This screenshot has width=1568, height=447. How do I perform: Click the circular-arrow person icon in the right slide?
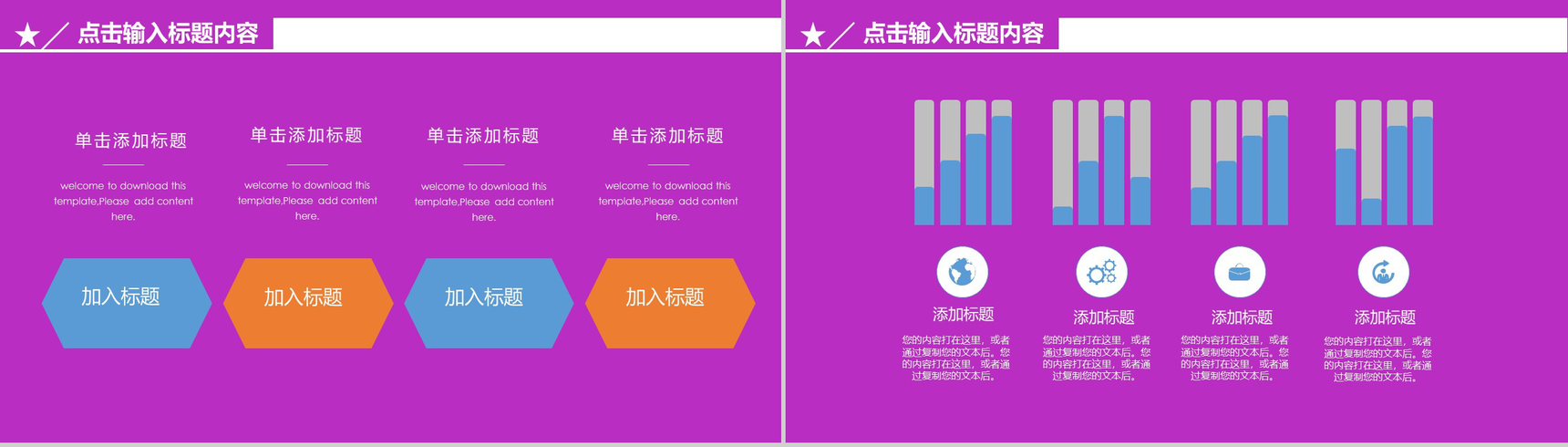point(1383,272)
